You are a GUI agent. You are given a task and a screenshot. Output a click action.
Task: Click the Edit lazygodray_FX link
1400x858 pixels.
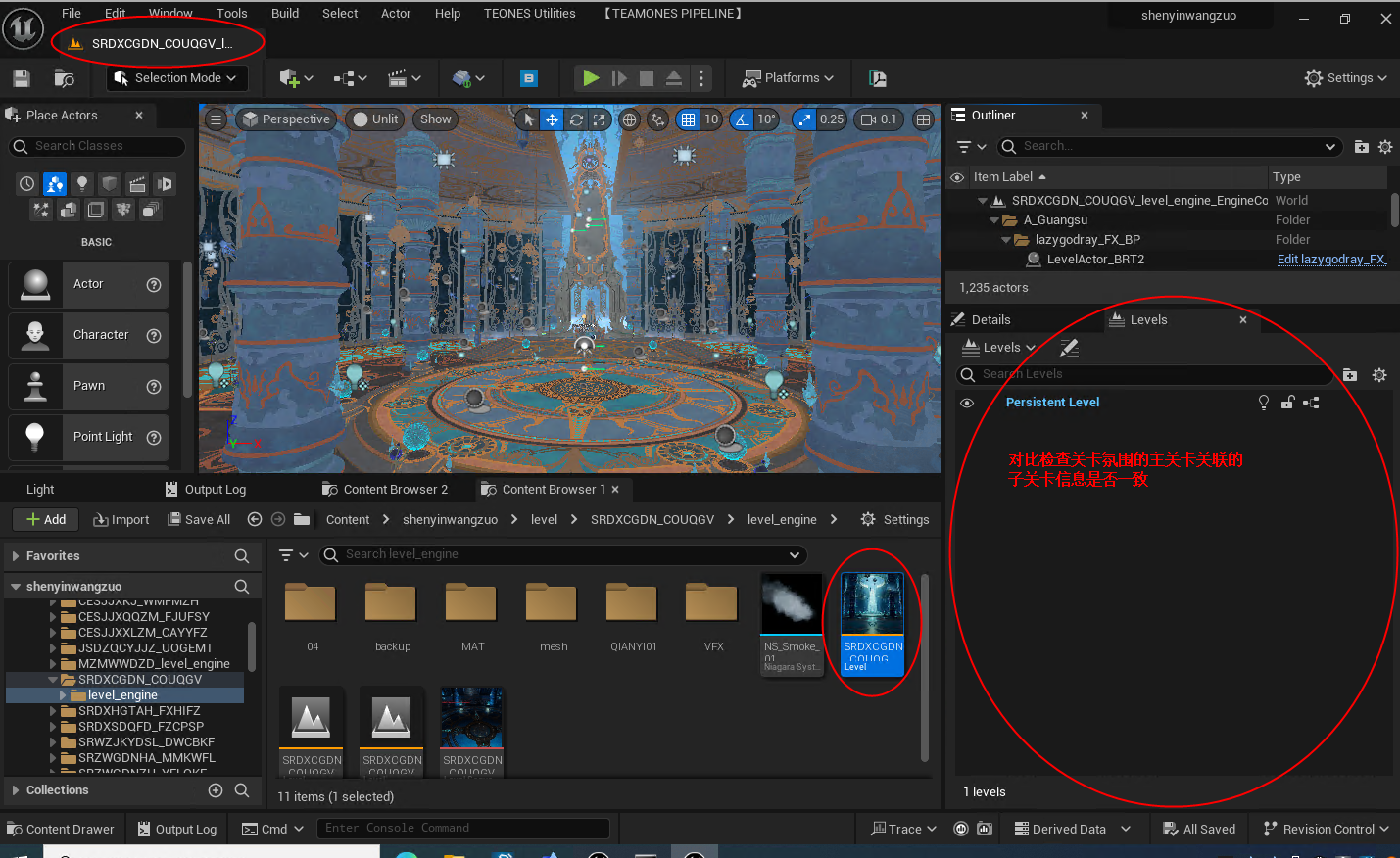click(x=1330, y=260)
